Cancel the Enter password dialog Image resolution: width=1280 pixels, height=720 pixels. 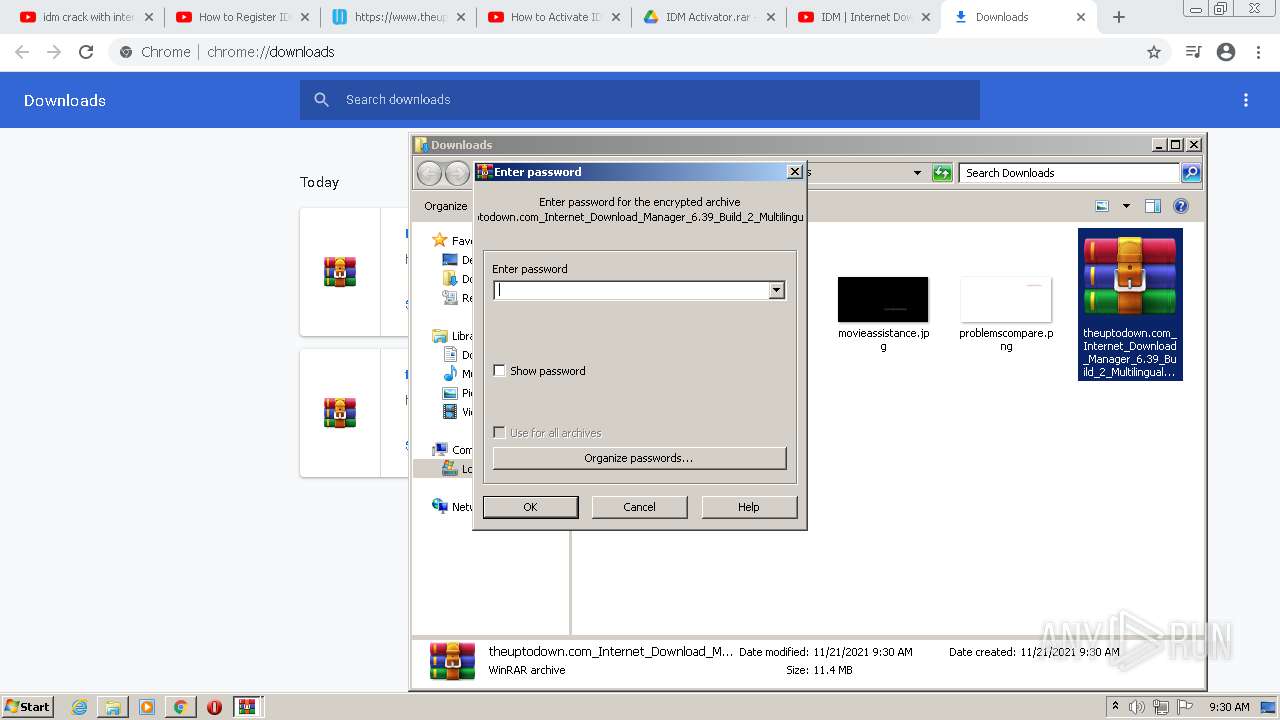(x=639, y=507)
